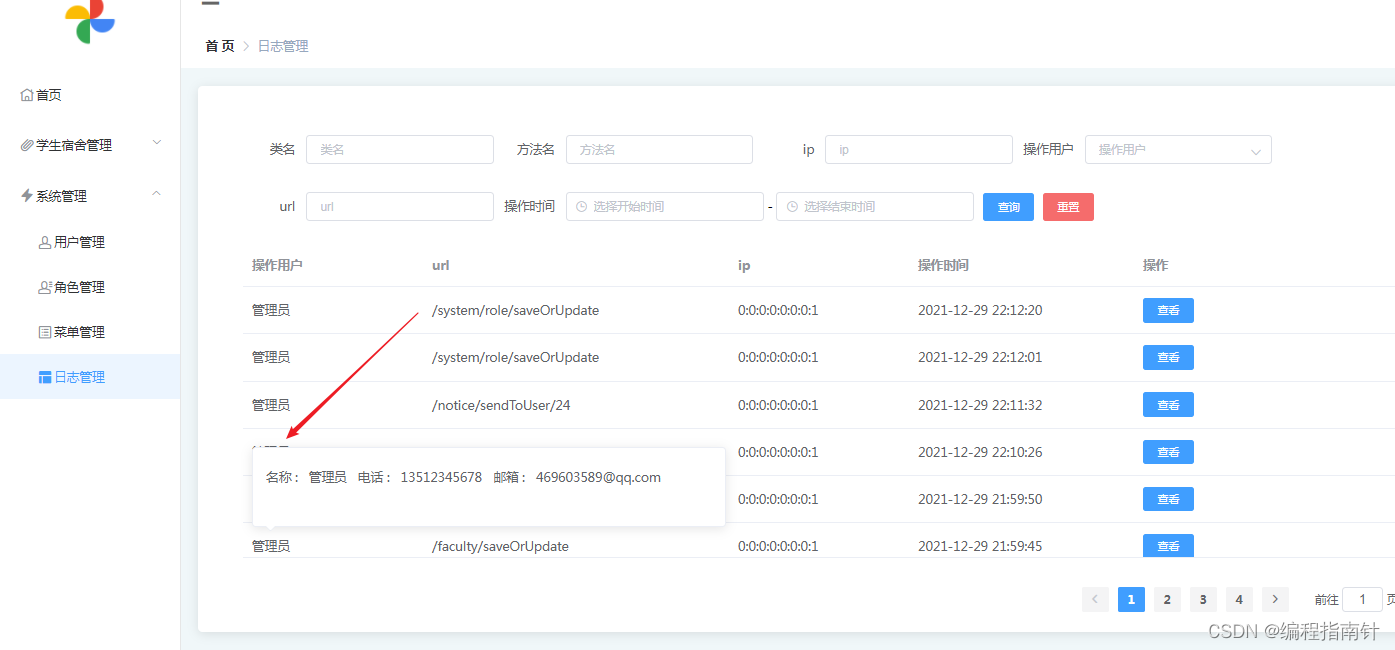Screen dimensions: 1395x650
Task: Click the clock icon in end time field
Action: pyautogui.click(x=792, y=207)
